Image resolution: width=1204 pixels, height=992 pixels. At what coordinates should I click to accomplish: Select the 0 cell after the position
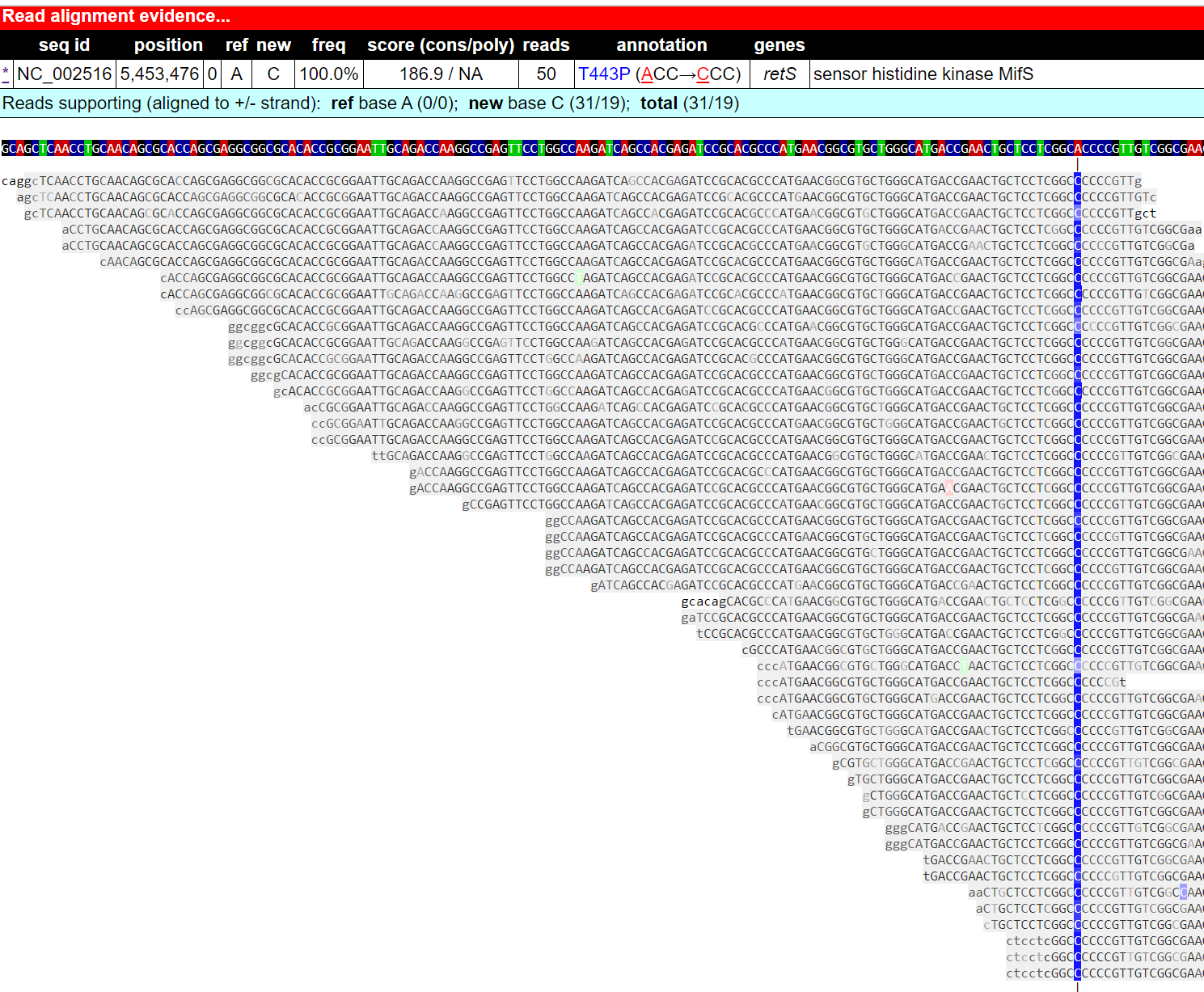(x=212, y=74)
